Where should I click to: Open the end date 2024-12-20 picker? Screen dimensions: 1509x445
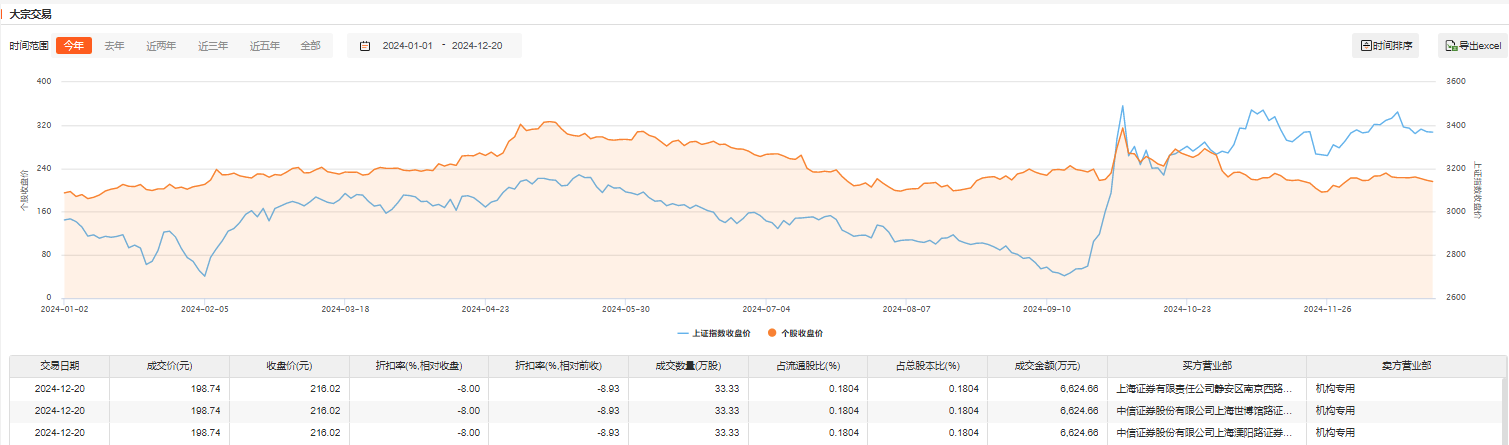point(477,46)
